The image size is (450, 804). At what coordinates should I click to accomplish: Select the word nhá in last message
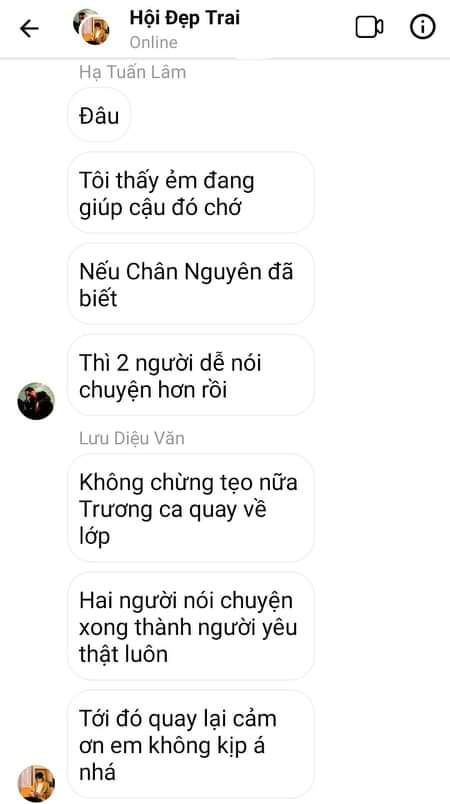click(x=97, y=772)
